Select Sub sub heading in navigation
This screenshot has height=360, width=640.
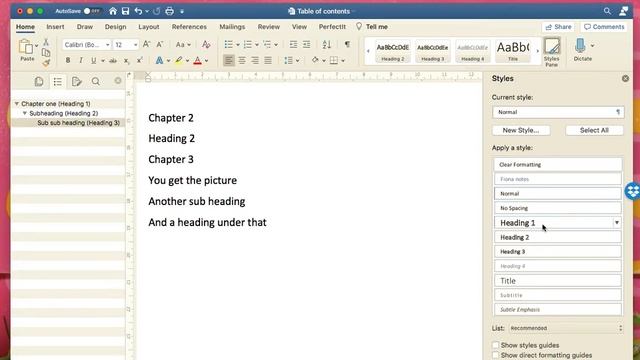(78, 122)
